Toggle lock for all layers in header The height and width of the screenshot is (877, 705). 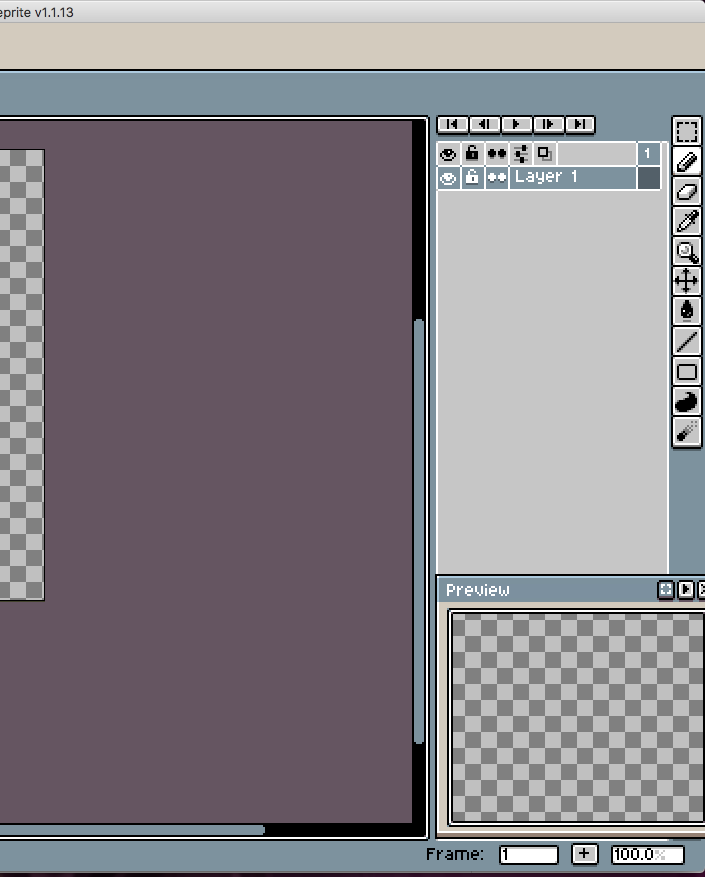coord(472,154)
